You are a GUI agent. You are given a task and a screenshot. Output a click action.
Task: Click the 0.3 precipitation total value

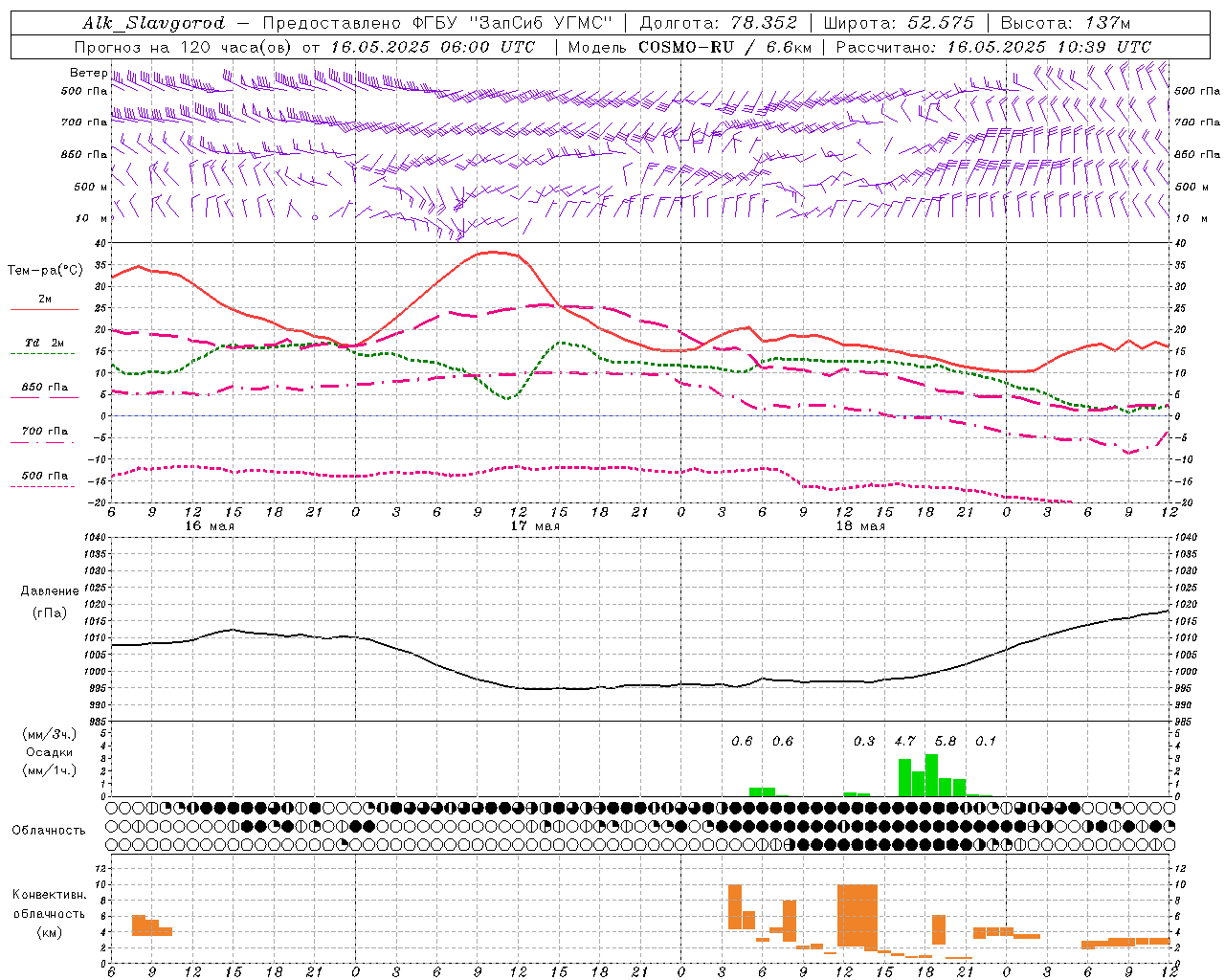864,741
